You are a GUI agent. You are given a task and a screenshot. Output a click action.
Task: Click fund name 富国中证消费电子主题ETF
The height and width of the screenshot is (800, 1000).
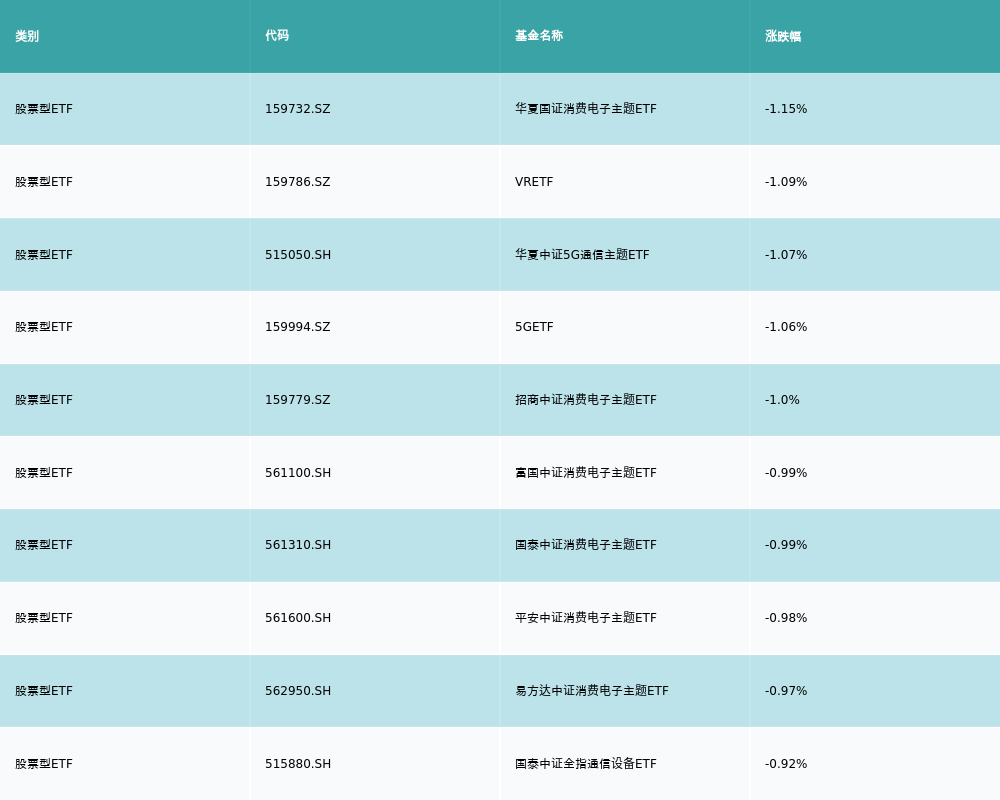pos(585,473)
